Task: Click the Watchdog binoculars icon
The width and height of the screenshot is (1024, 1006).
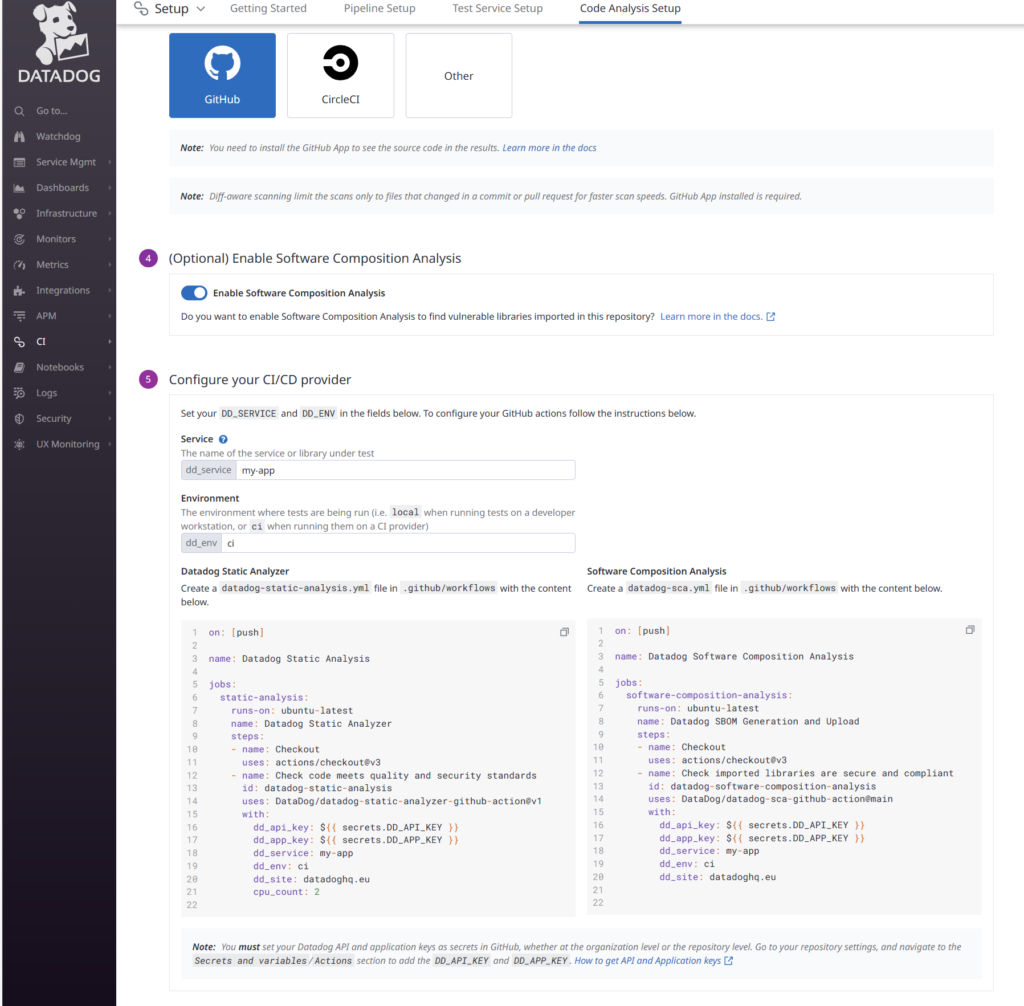Action: tap(20, 137)
